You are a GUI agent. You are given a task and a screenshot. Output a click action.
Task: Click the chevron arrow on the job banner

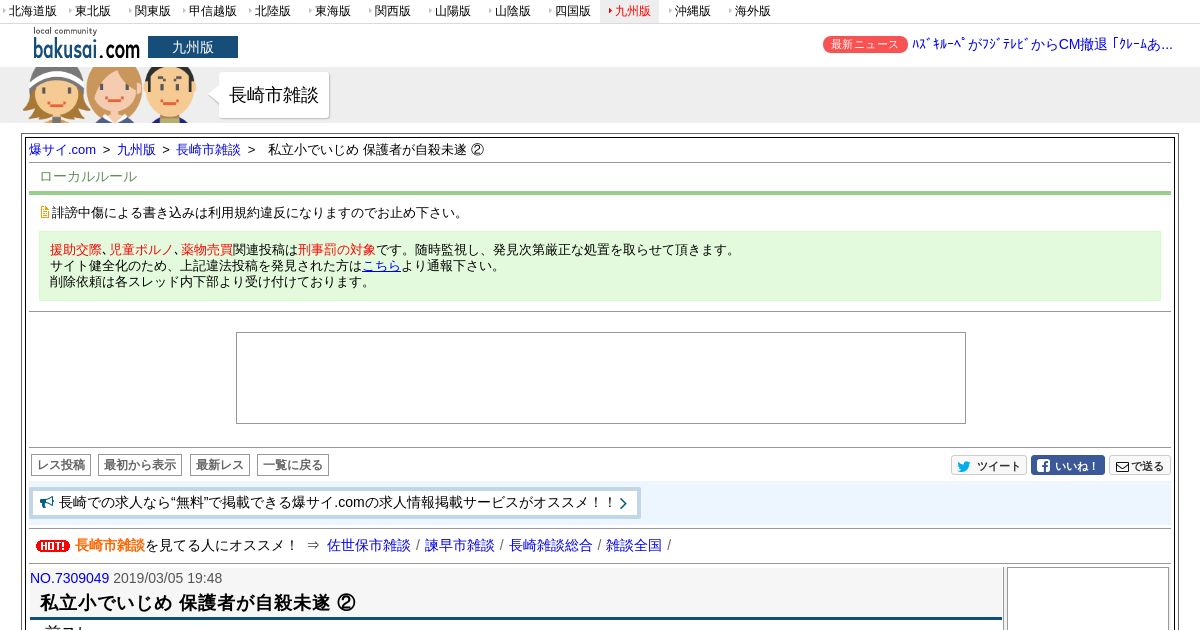click(x=623, y=503)
